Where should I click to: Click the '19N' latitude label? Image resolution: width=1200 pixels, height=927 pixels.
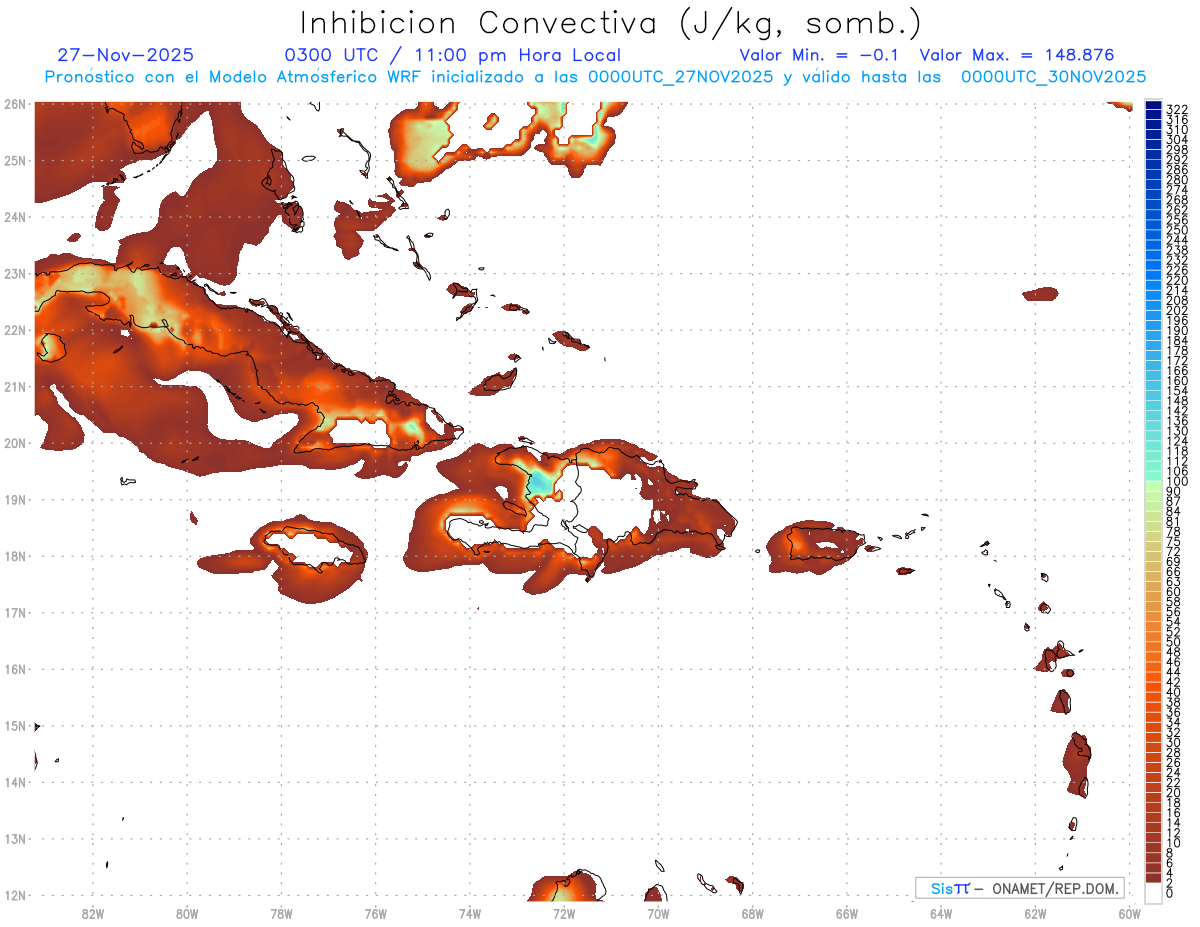14,500
